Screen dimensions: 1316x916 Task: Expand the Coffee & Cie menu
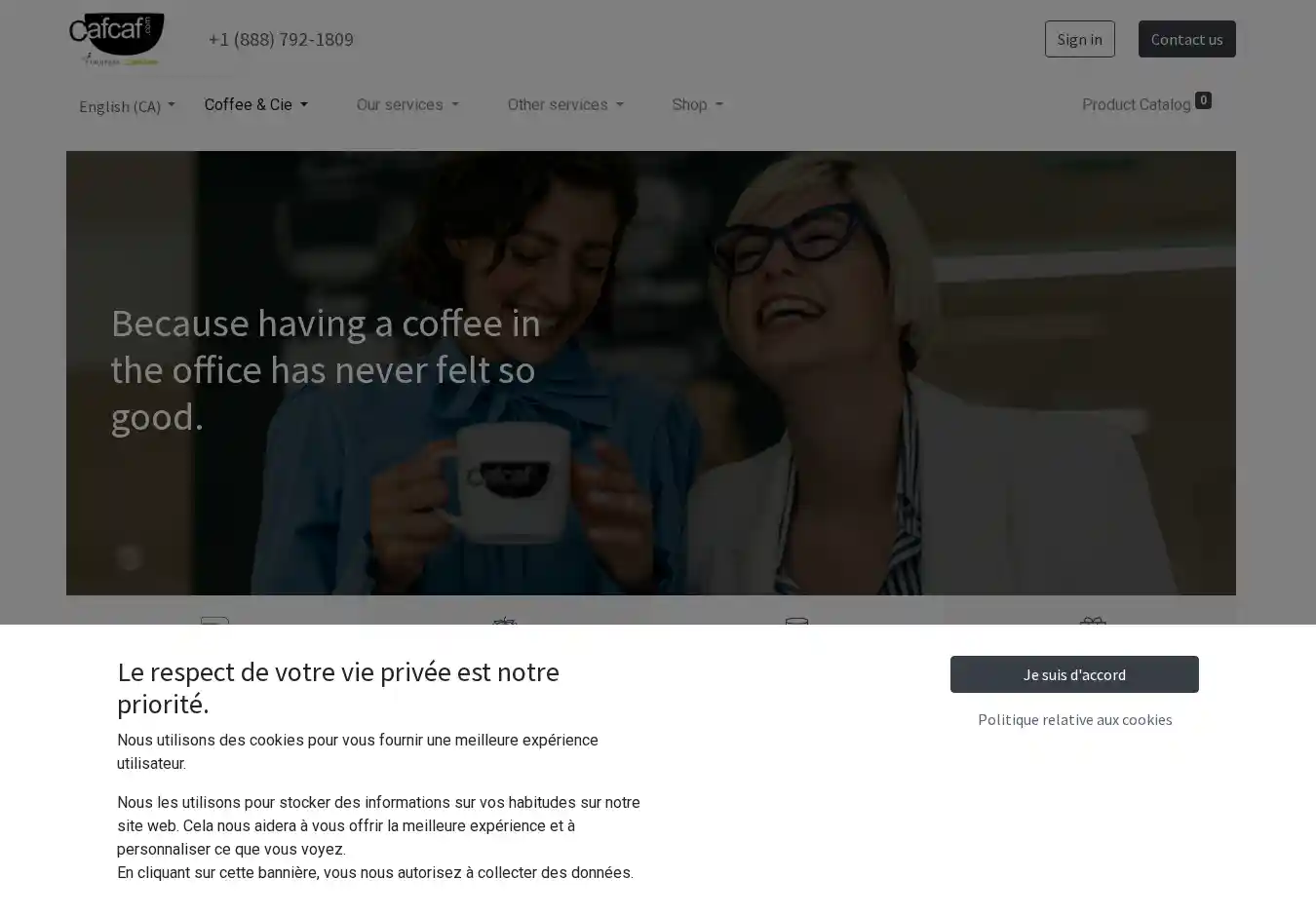(255, 104)
